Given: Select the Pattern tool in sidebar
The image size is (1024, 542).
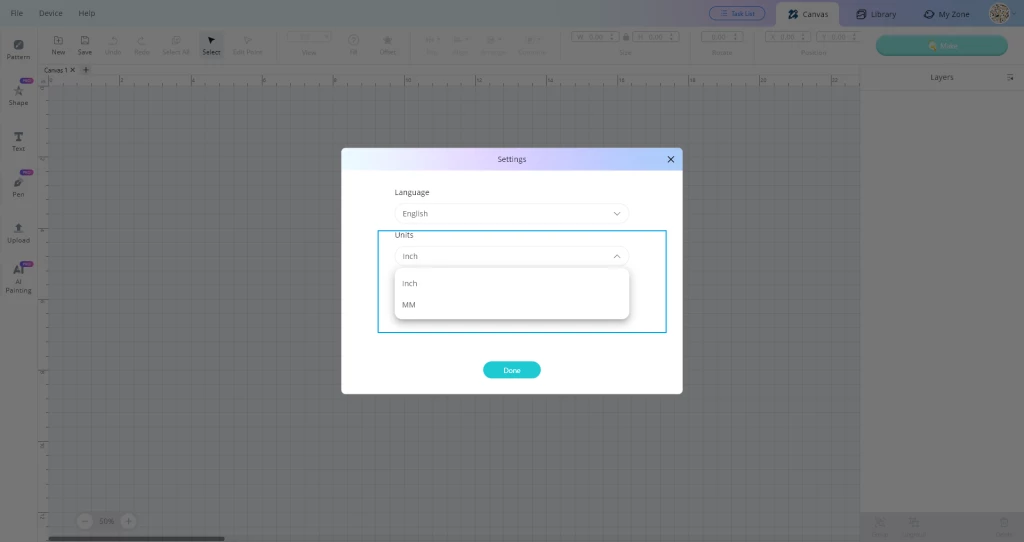Looking at the screenshot, I should [18, 50].
